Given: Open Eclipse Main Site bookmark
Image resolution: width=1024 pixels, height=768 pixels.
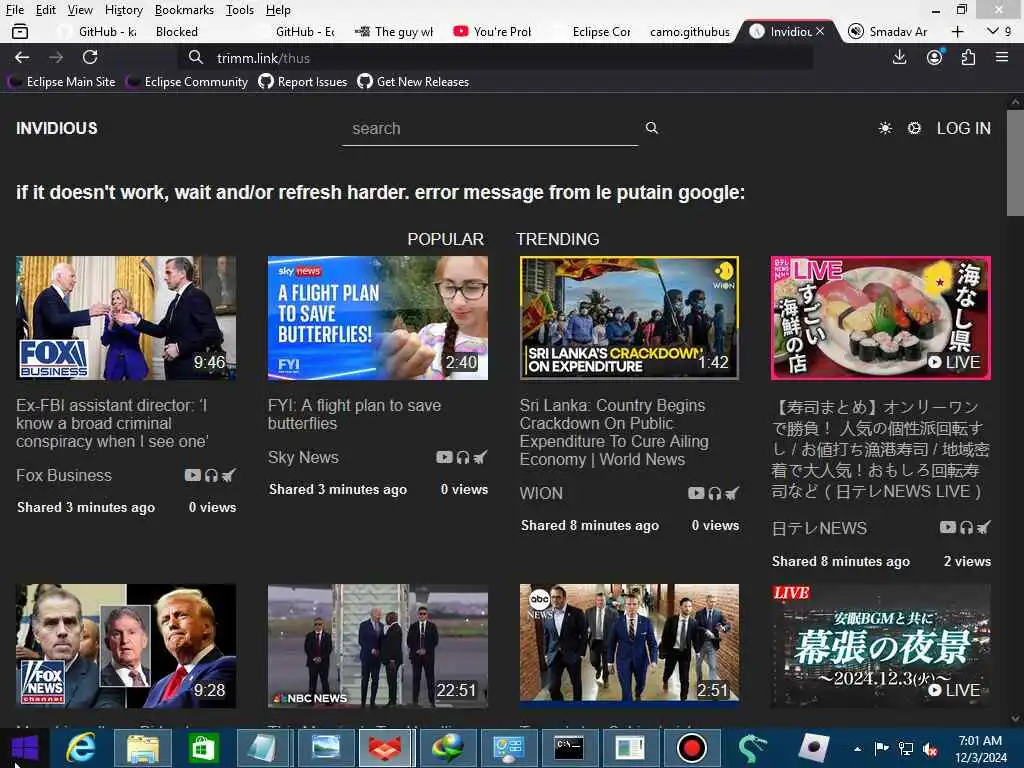Looking at the screenshot, I should point(62,82).
